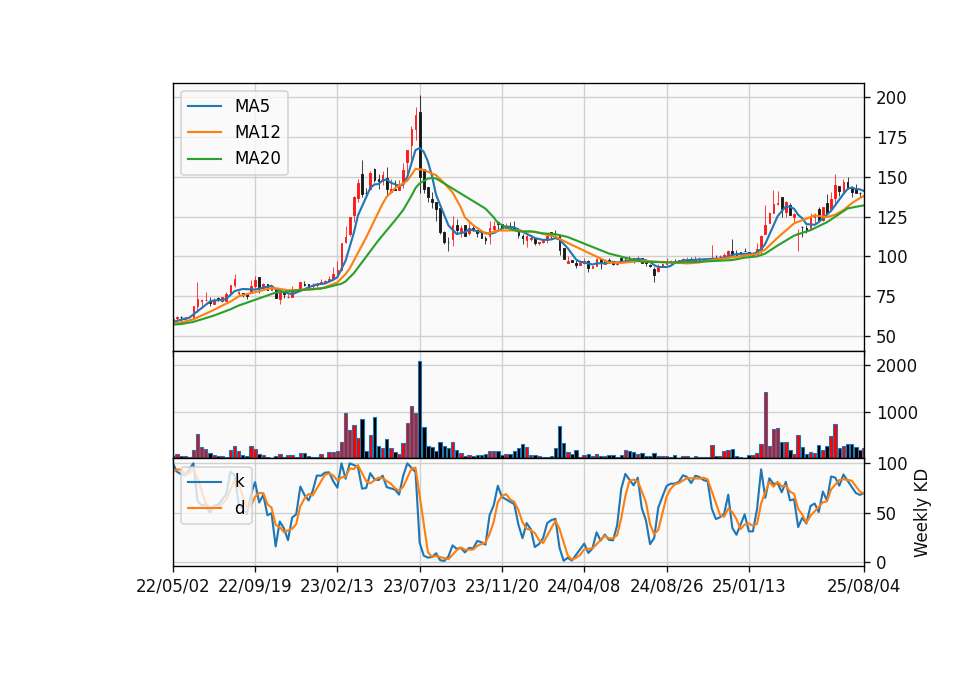Click the 1000 volume axis label

pos(897,413)
